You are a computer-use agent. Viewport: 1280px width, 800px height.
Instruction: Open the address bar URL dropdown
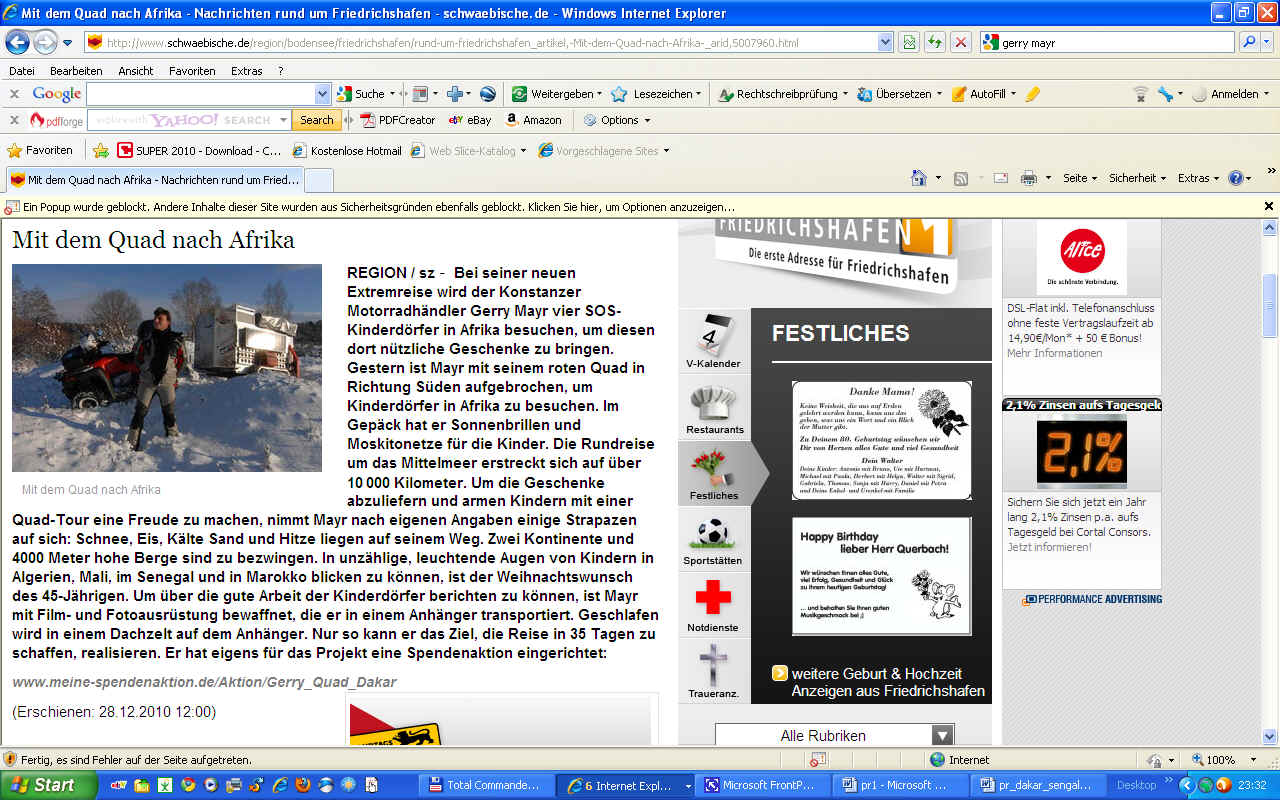[x=885, y=42]
